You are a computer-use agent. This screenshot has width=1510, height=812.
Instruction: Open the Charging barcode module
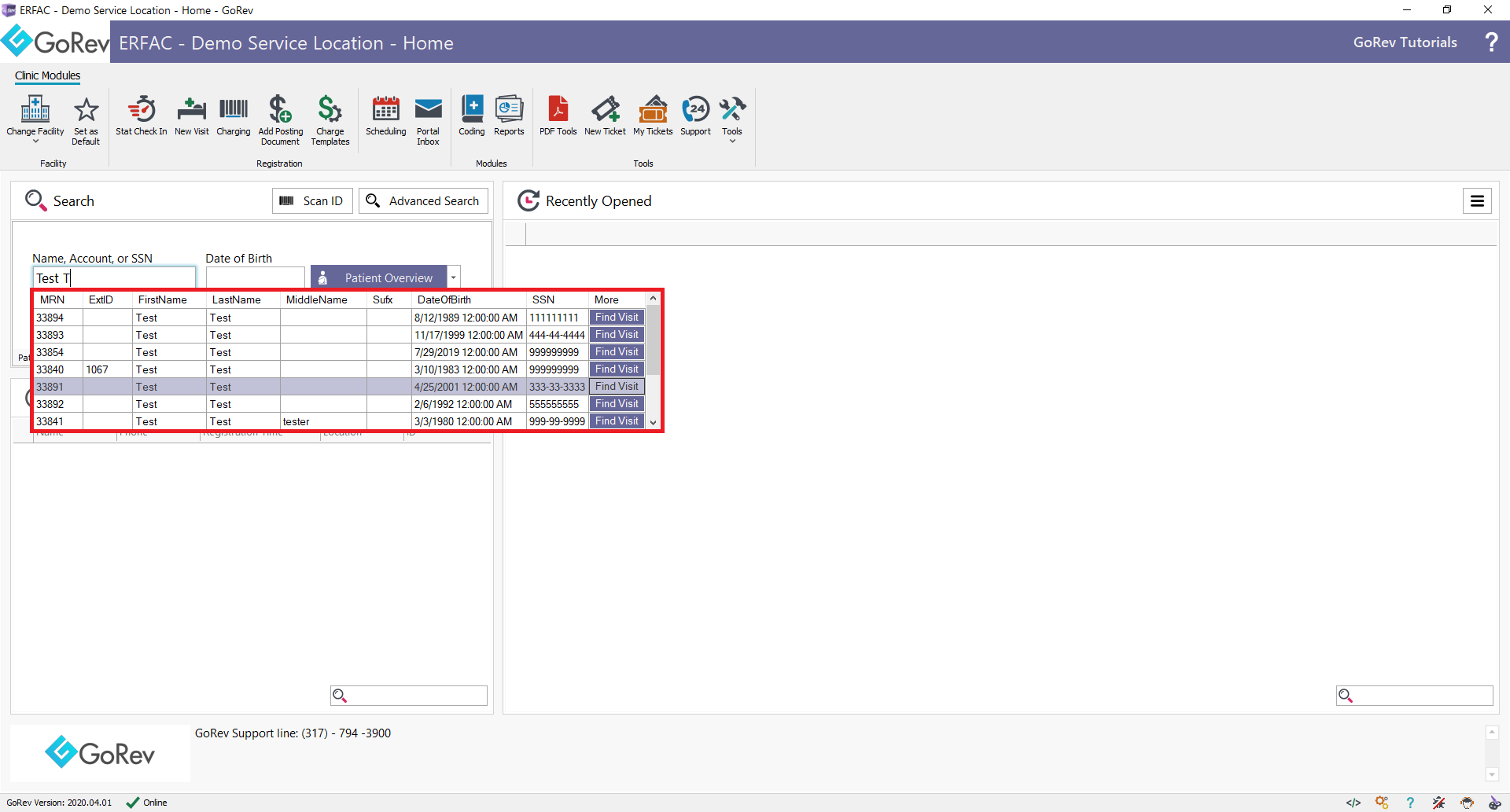(234, 116)
